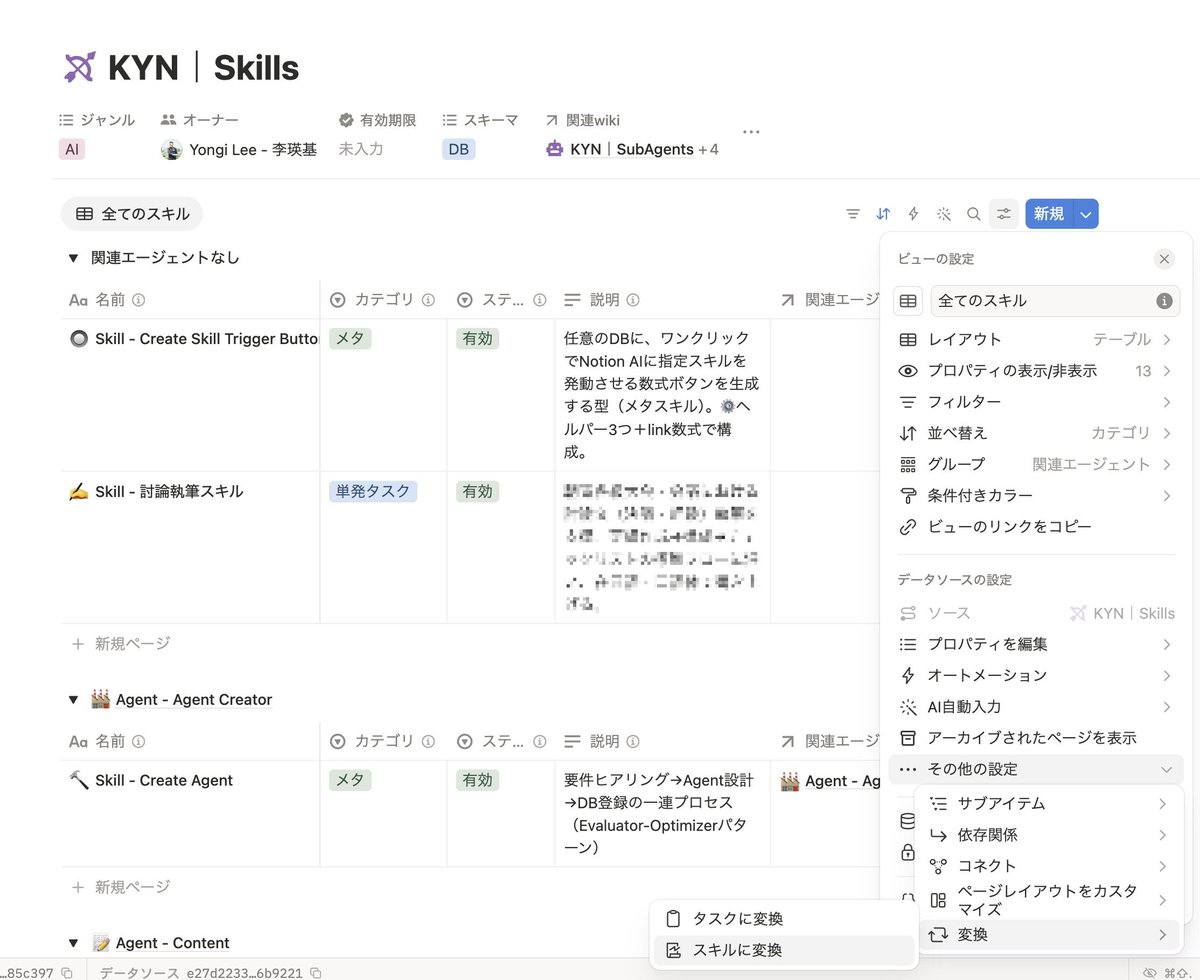1200x980 pixels.
Task: Click info icon beside カテゴリ in Agent Creator group
Action: 428,741
